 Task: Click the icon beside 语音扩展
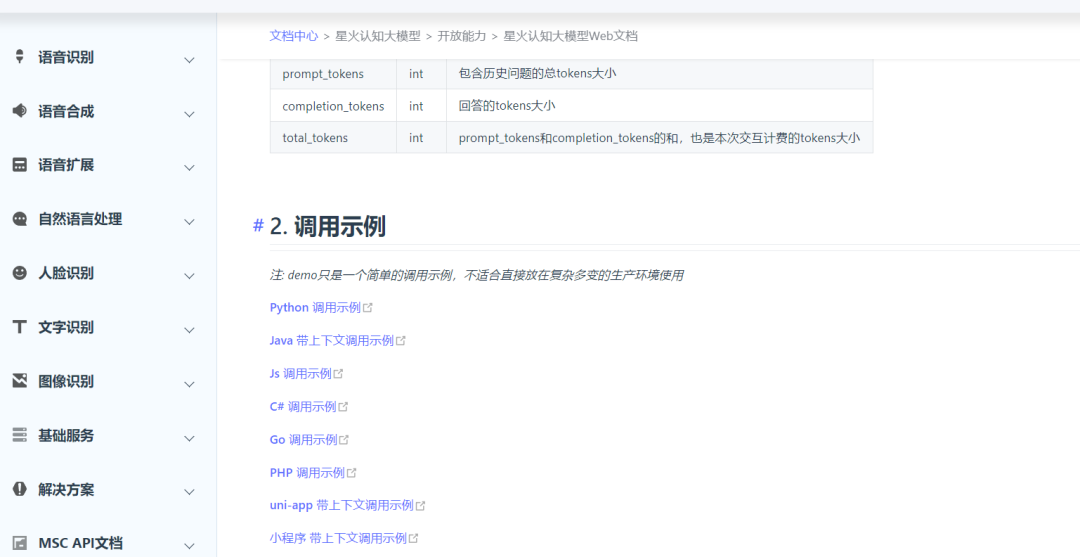(x=19, y=165)
